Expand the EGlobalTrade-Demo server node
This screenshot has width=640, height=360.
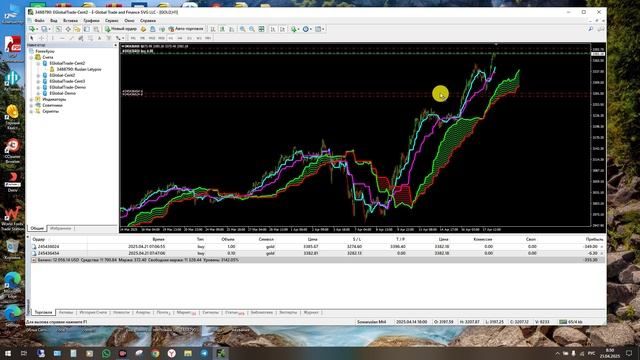tap(38, 87)
